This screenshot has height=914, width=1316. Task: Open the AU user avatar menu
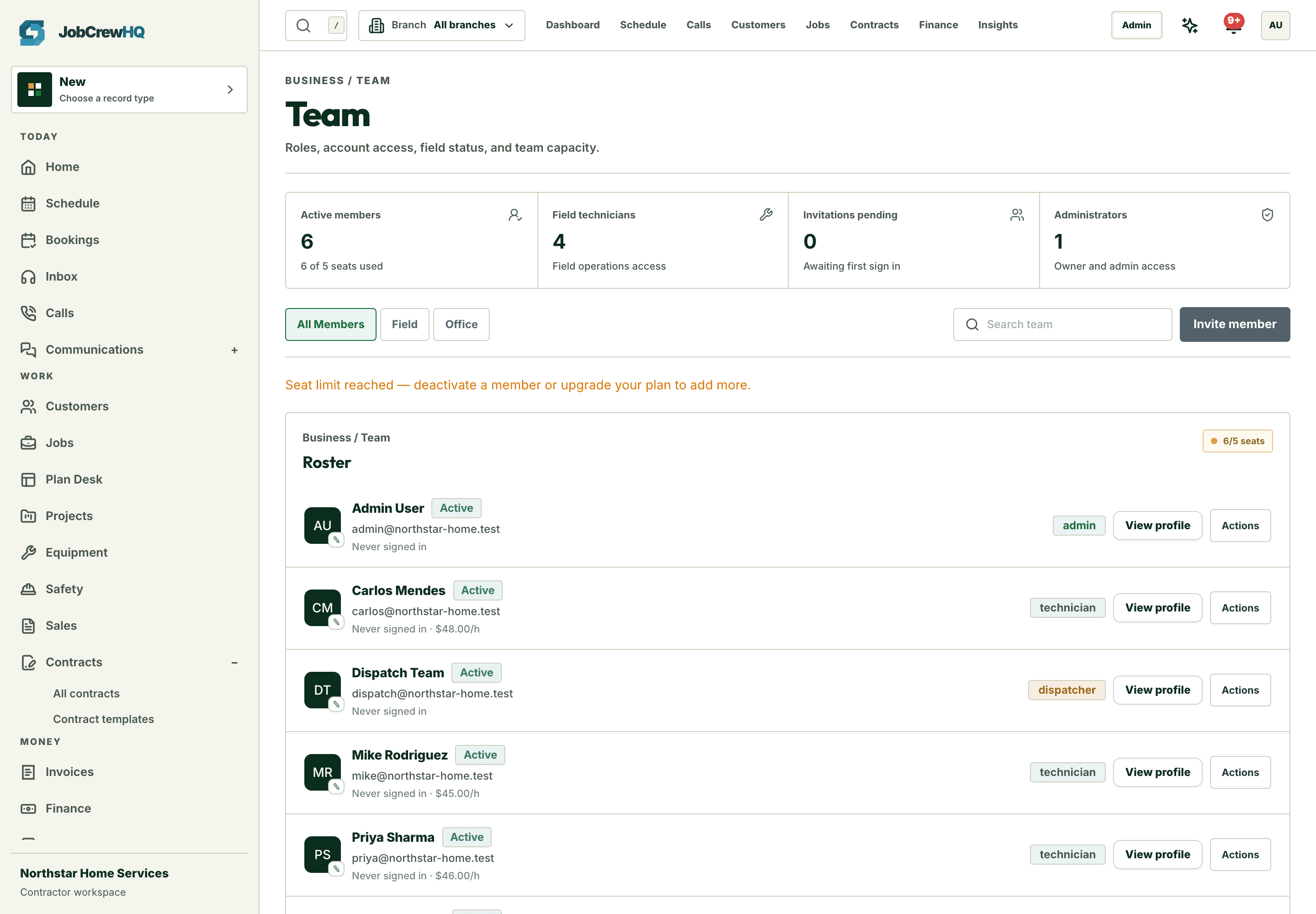click(x=1275, y=25)
